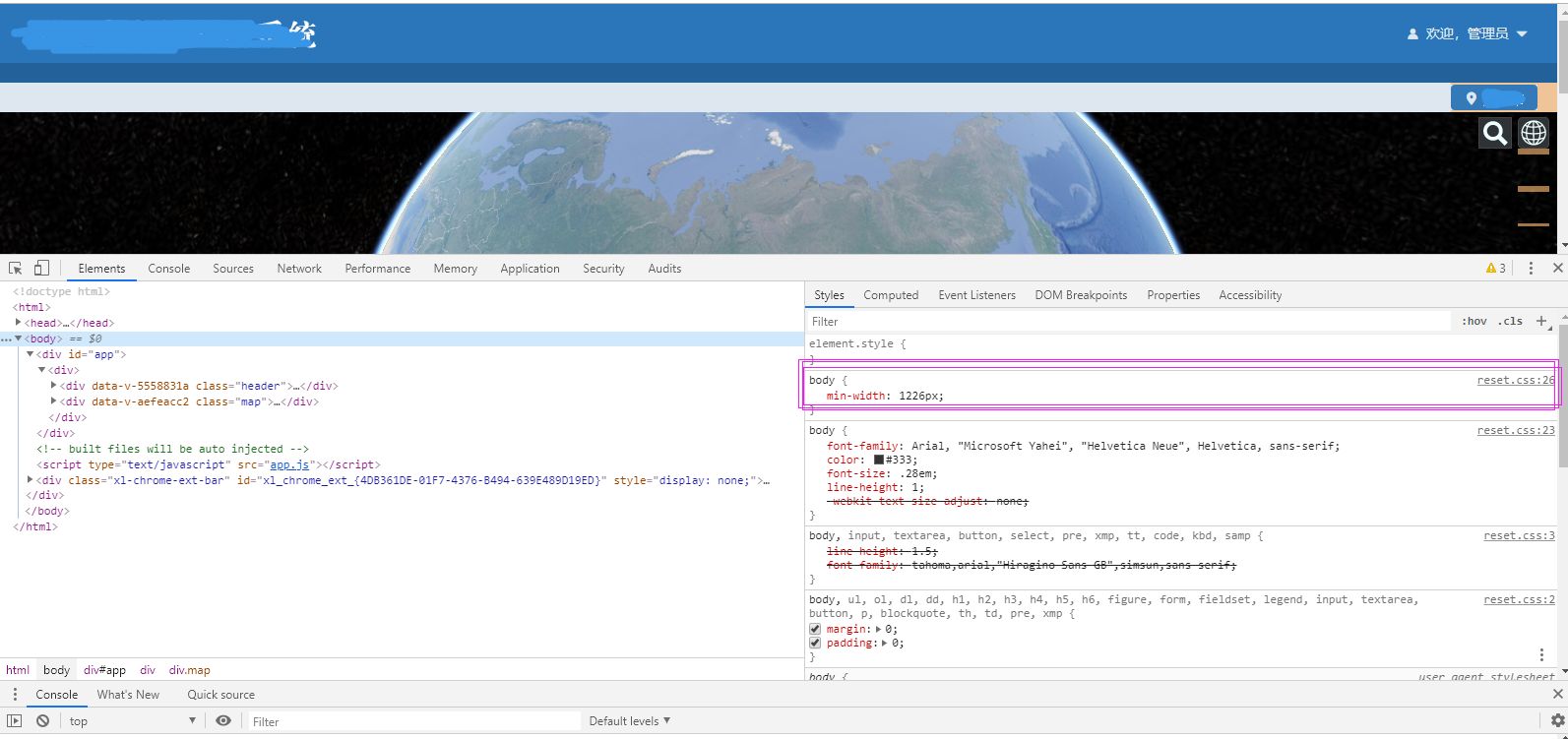Open the user account dropdown arrow
1568x739 pixels.
(x=1522, y=33)
